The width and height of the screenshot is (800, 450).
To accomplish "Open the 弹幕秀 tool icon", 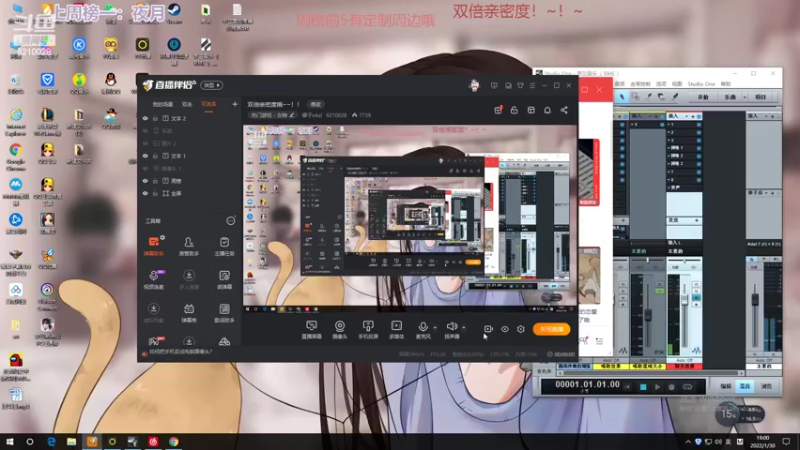I will [x=189, y=312].
